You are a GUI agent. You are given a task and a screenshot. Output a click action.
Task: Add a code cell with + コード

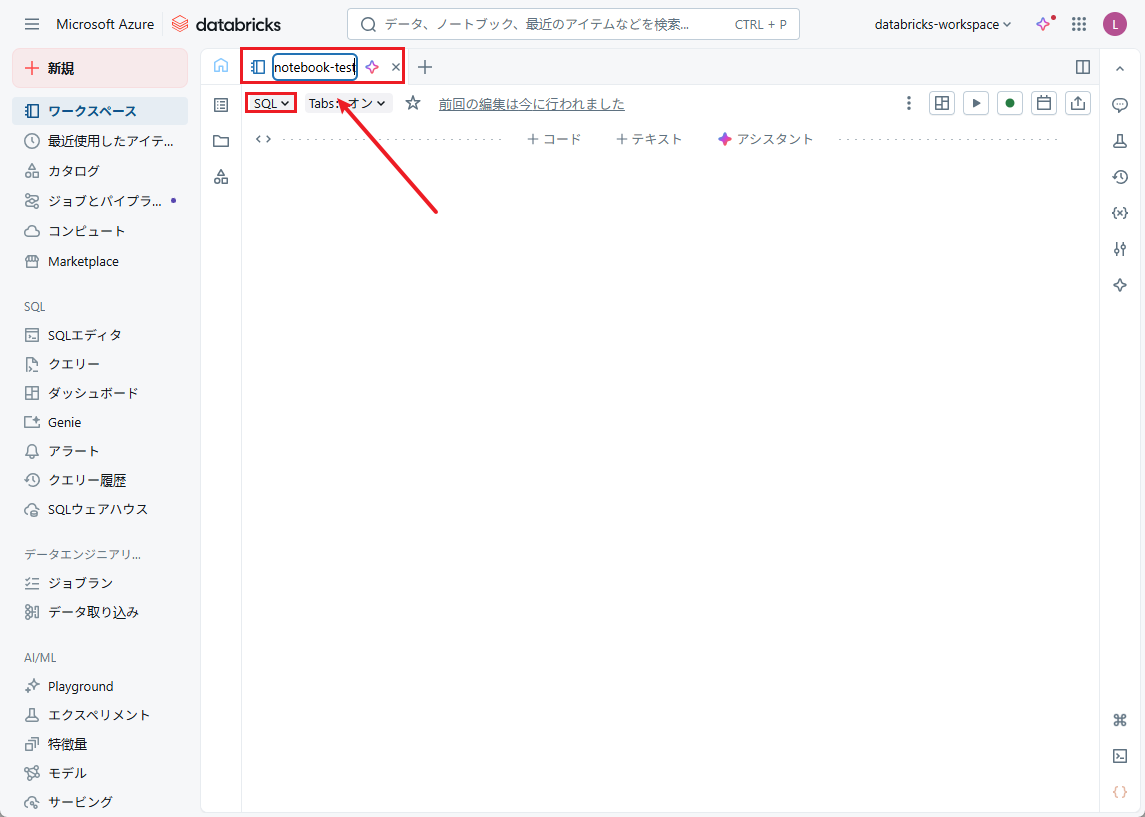[x=554, y=139]
